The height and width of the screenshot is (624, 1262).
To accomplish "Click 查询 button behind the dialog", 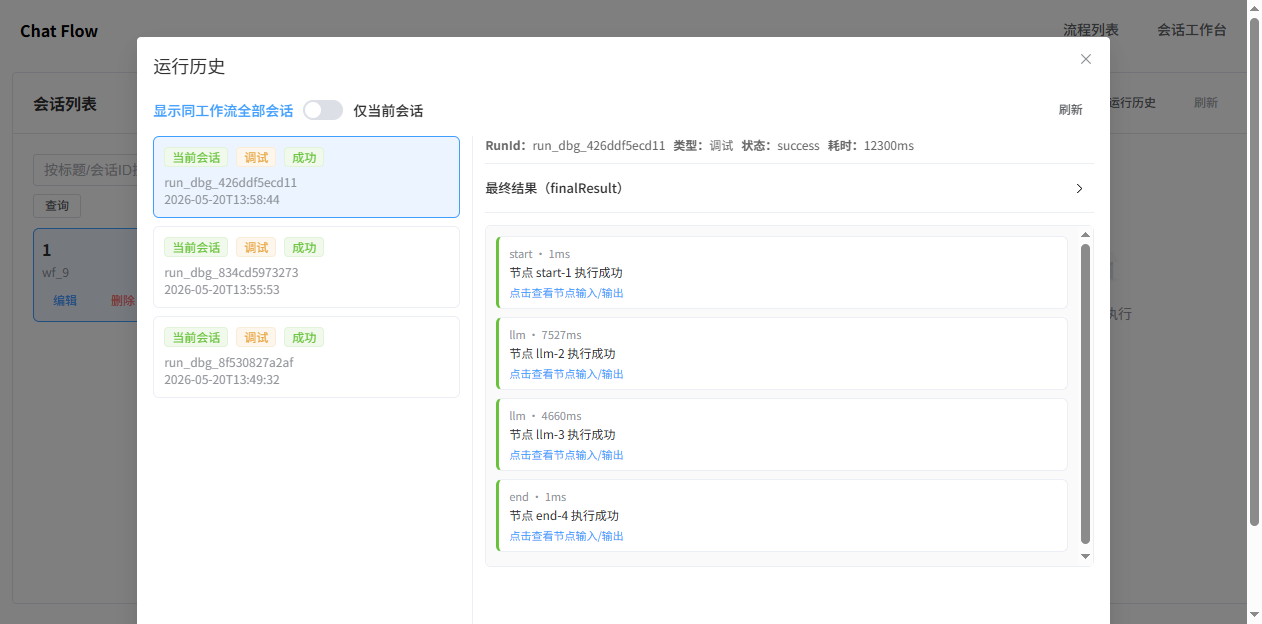I will coord(57,206).
